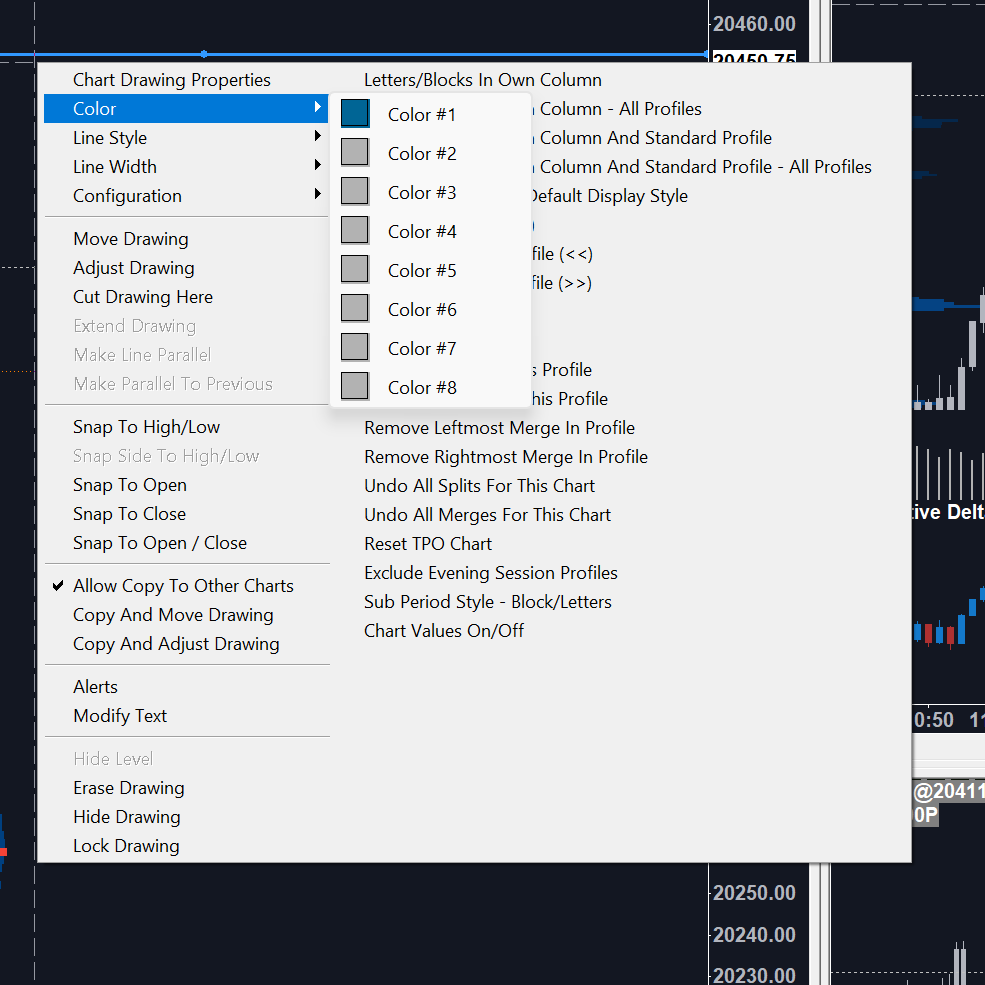This screenshot has height=985, width=985.
Task: Select Reset TPO Chart
Action: coord(428,543)
